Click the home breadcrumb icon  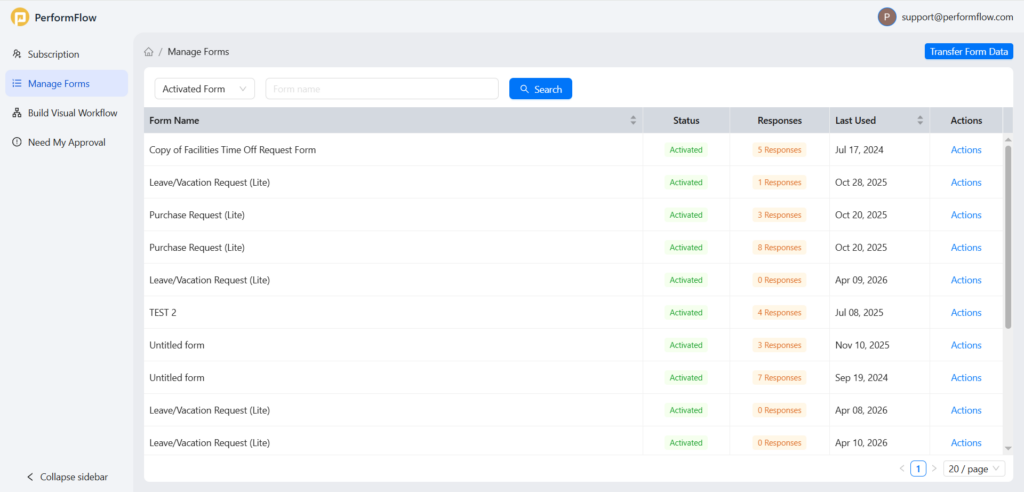(x=149, y=52)
